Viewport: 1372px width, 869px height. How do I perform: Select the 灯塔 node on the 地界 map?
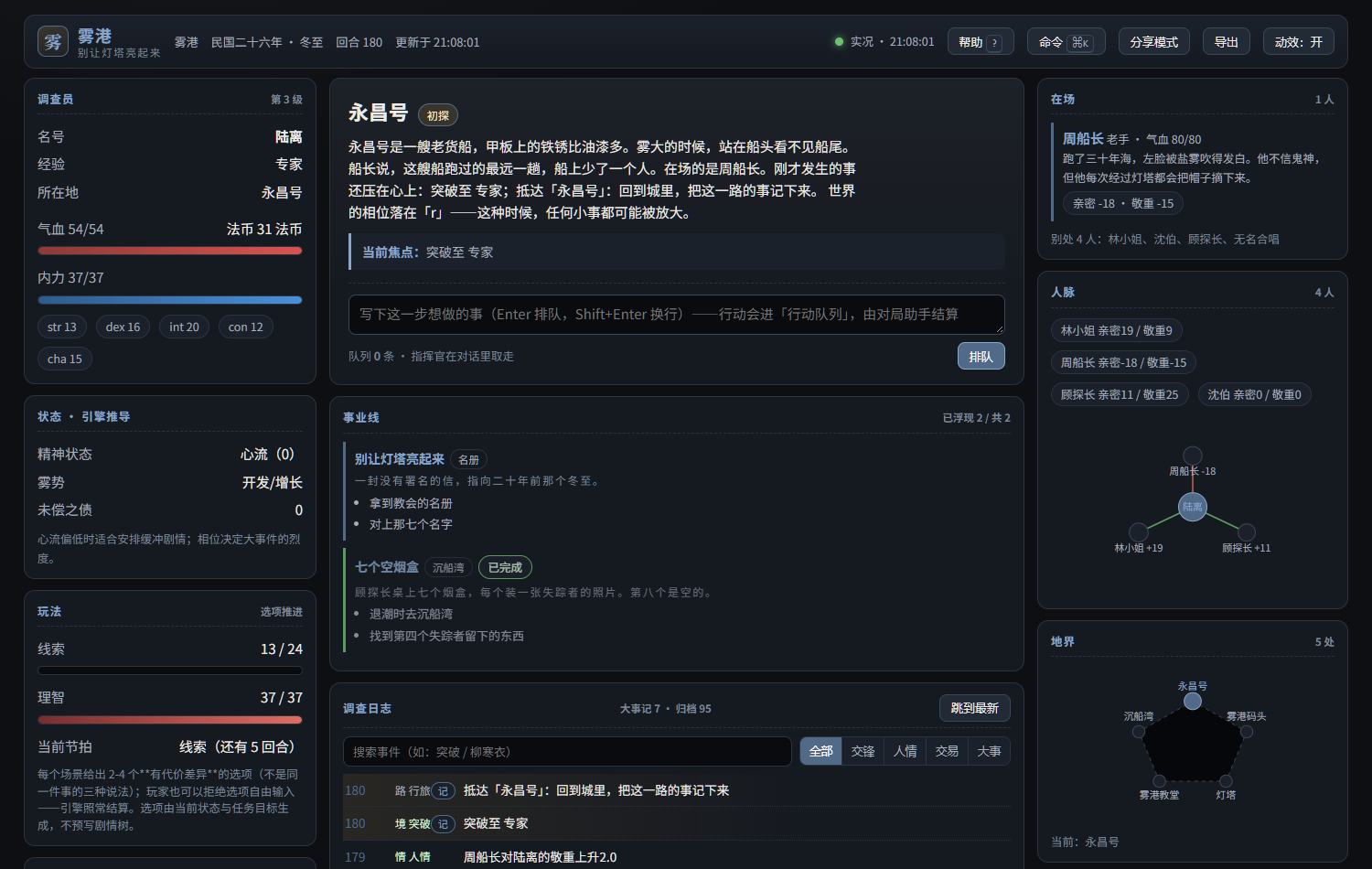[1226, 780]
